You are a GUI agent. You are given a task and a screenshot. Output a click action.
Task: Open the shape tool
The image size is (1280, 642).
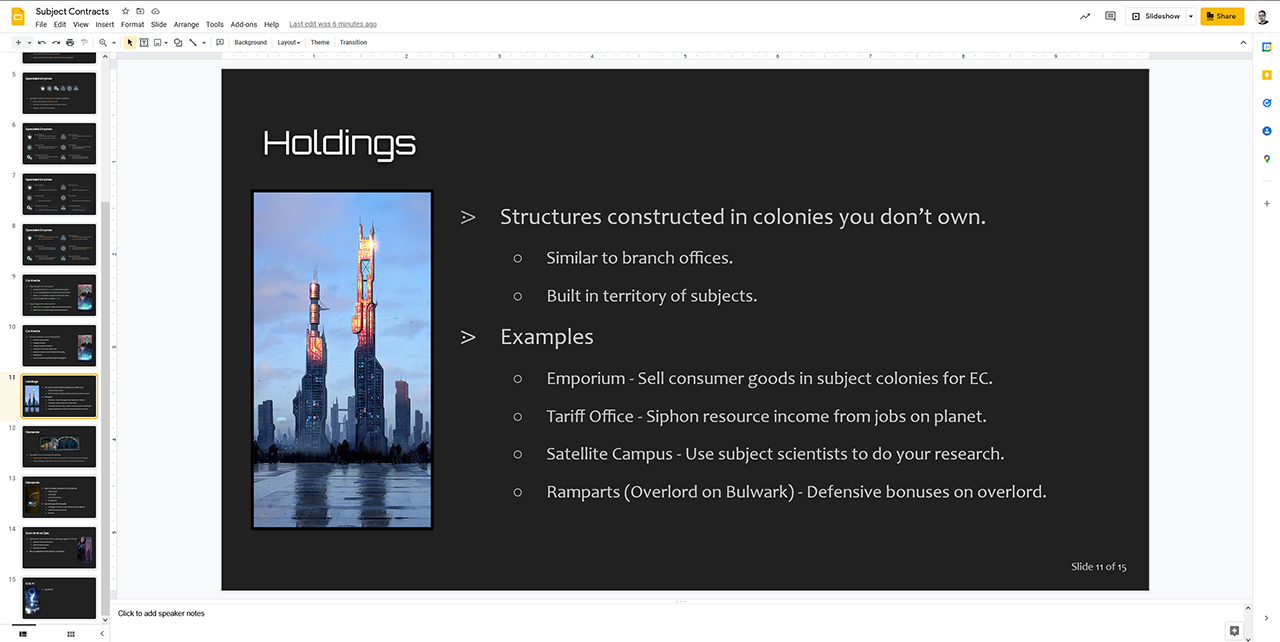click(178, 42)
